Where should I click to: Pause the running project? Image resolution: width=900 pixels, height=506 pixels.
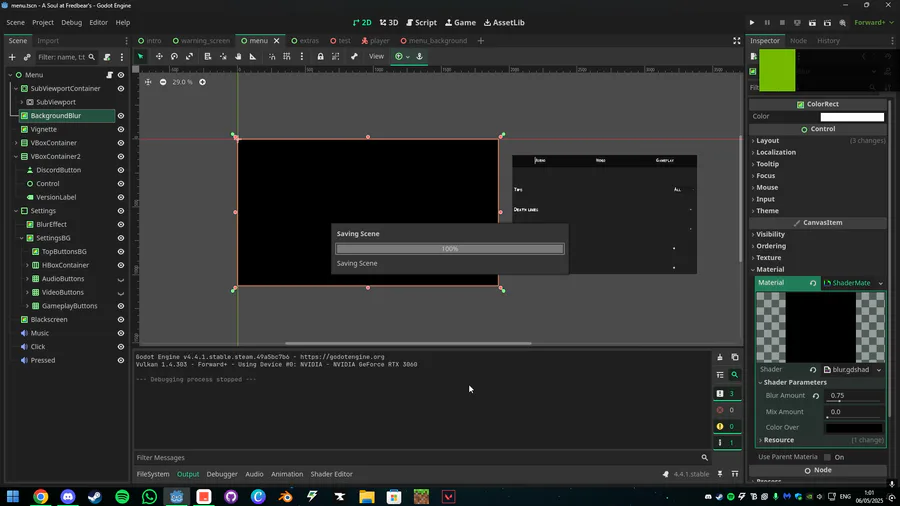(767, 22)
